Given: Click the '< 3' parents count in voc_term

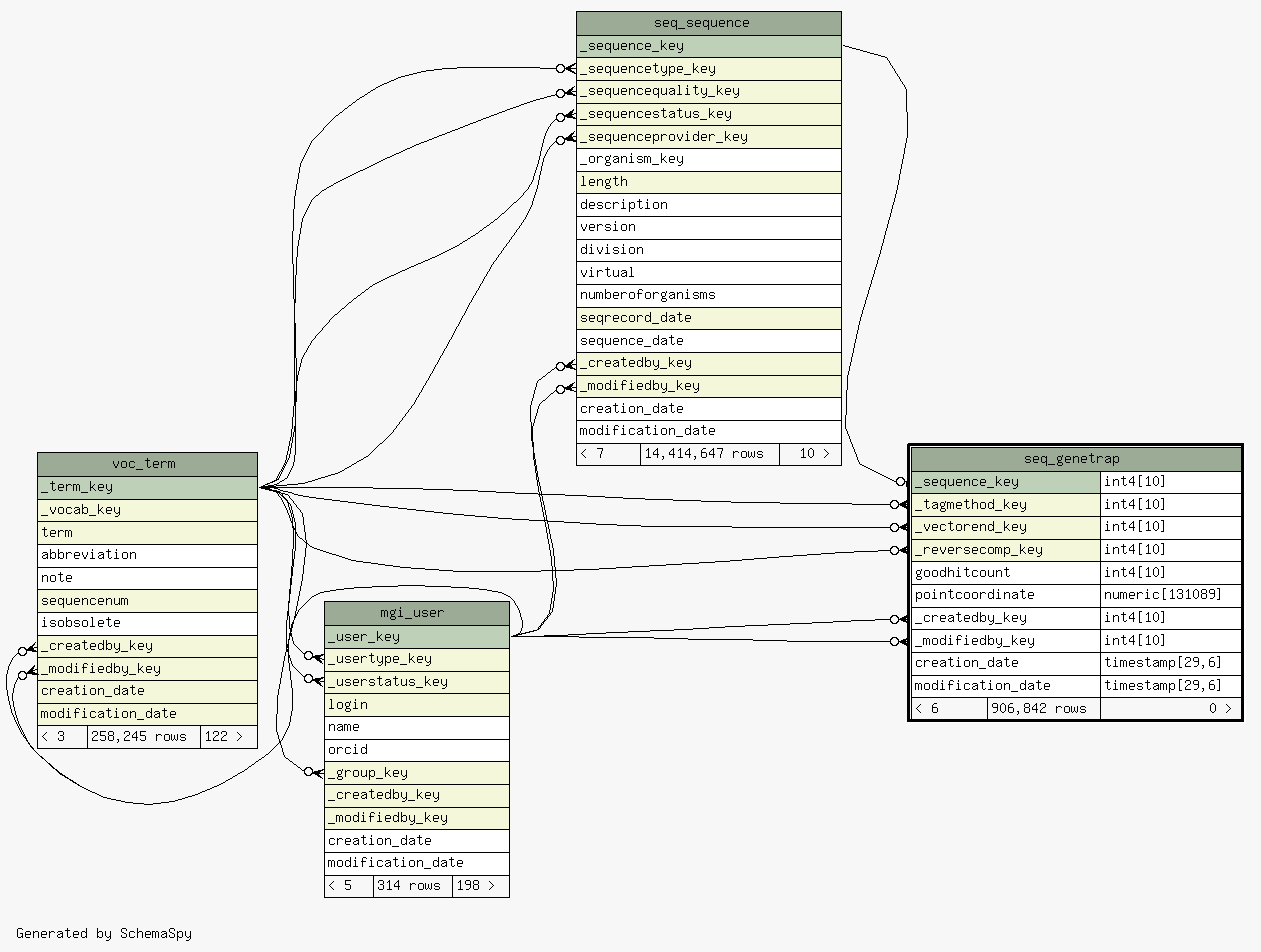Looking at the screenshot, I should pos(63,737).
